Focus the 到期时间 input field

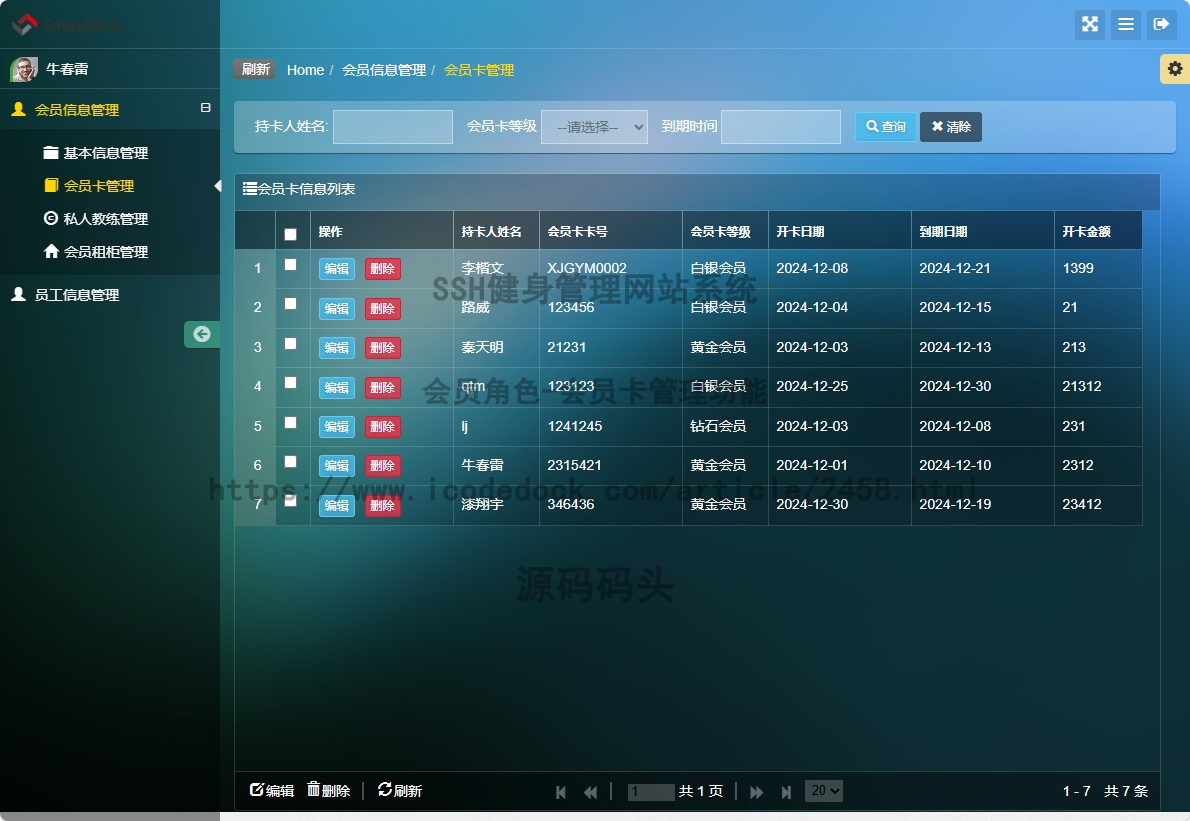coord(781,127)
